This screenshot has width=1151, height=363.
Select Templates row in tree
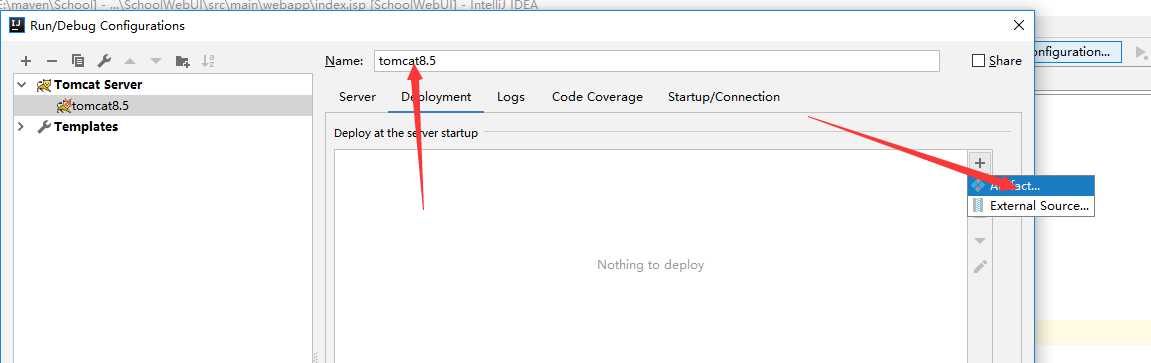coord(163,126)
